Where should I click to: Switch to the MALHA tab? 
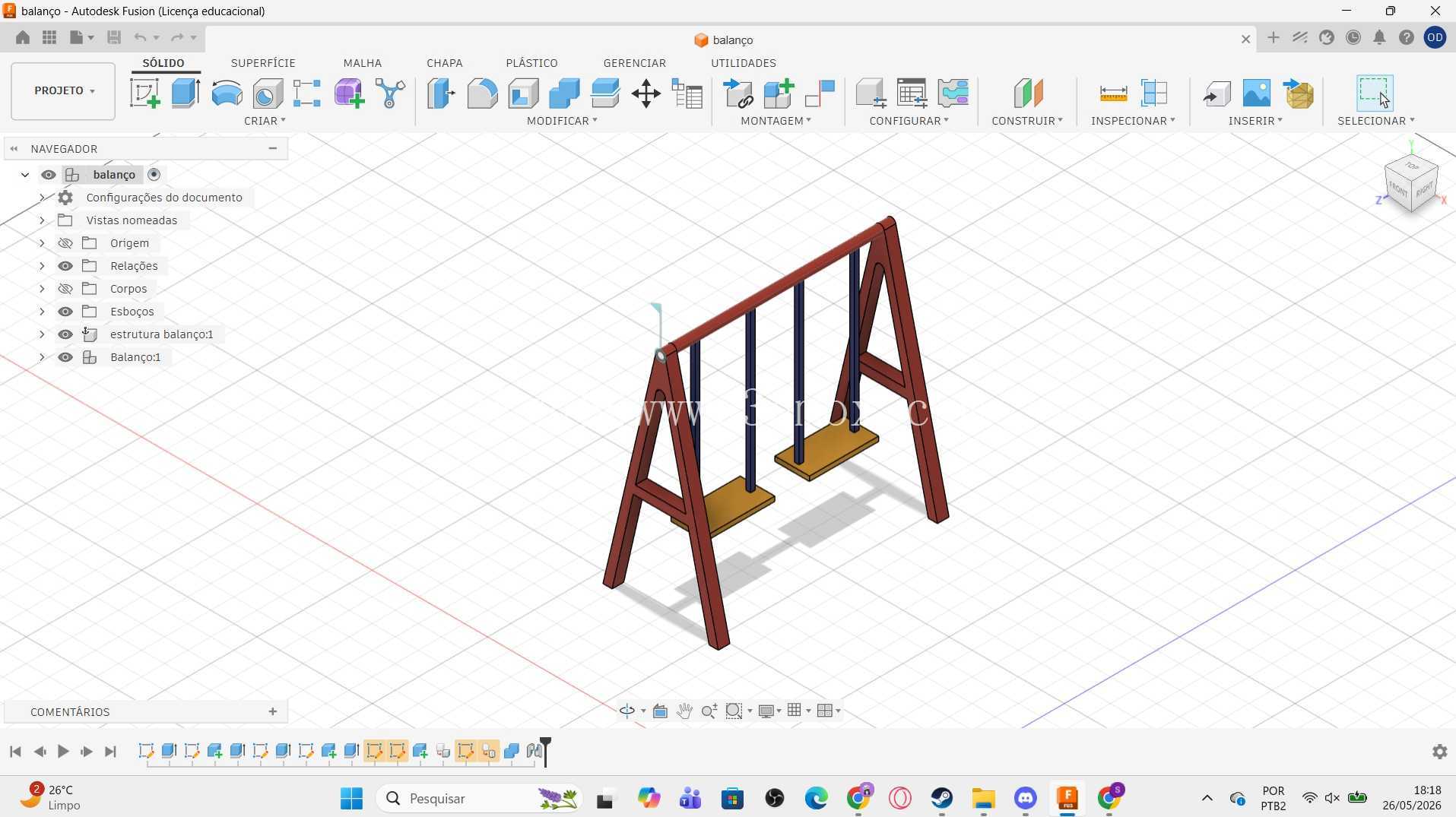point(362,63)
